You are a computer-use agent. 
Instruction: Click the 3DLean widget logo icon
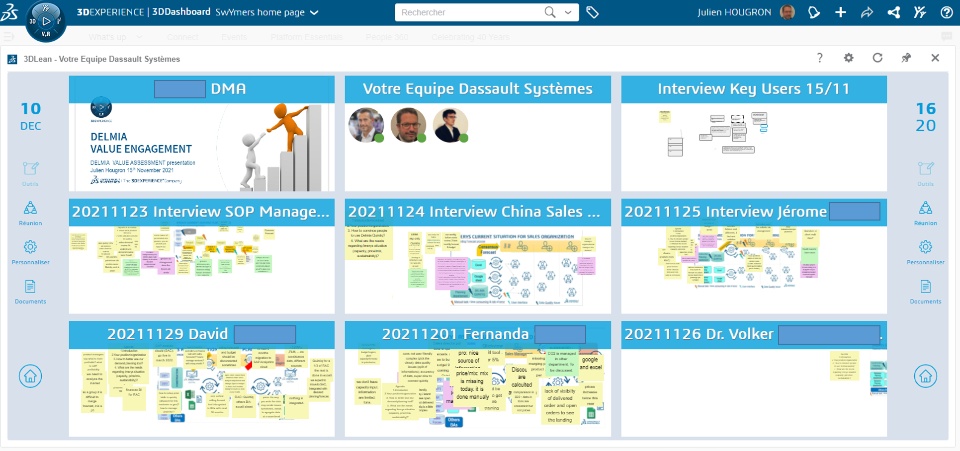point(12,59)
